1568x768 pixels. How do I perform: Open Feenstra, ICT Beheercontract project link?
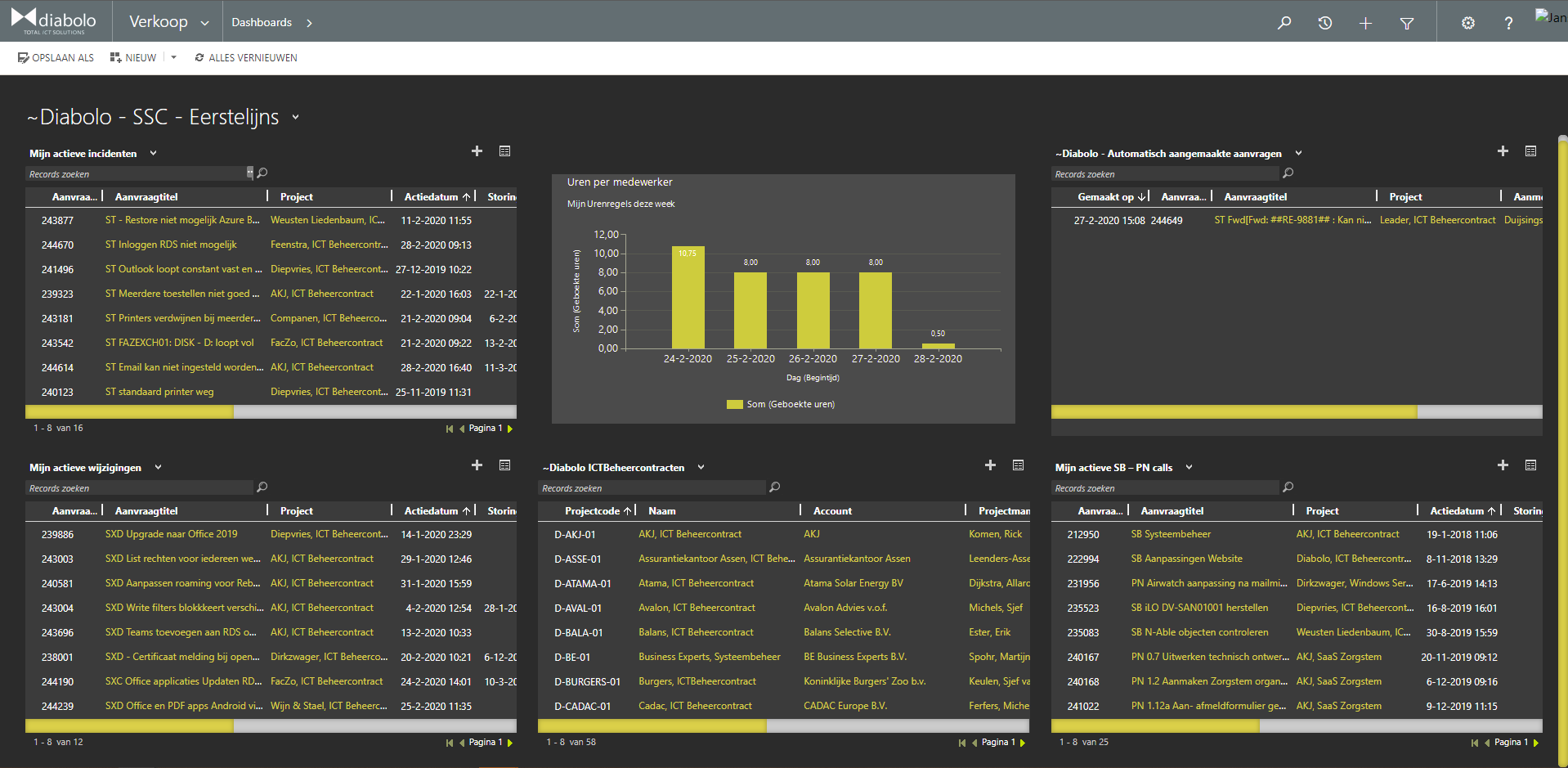pyautogui.click(x=329, y=245)
